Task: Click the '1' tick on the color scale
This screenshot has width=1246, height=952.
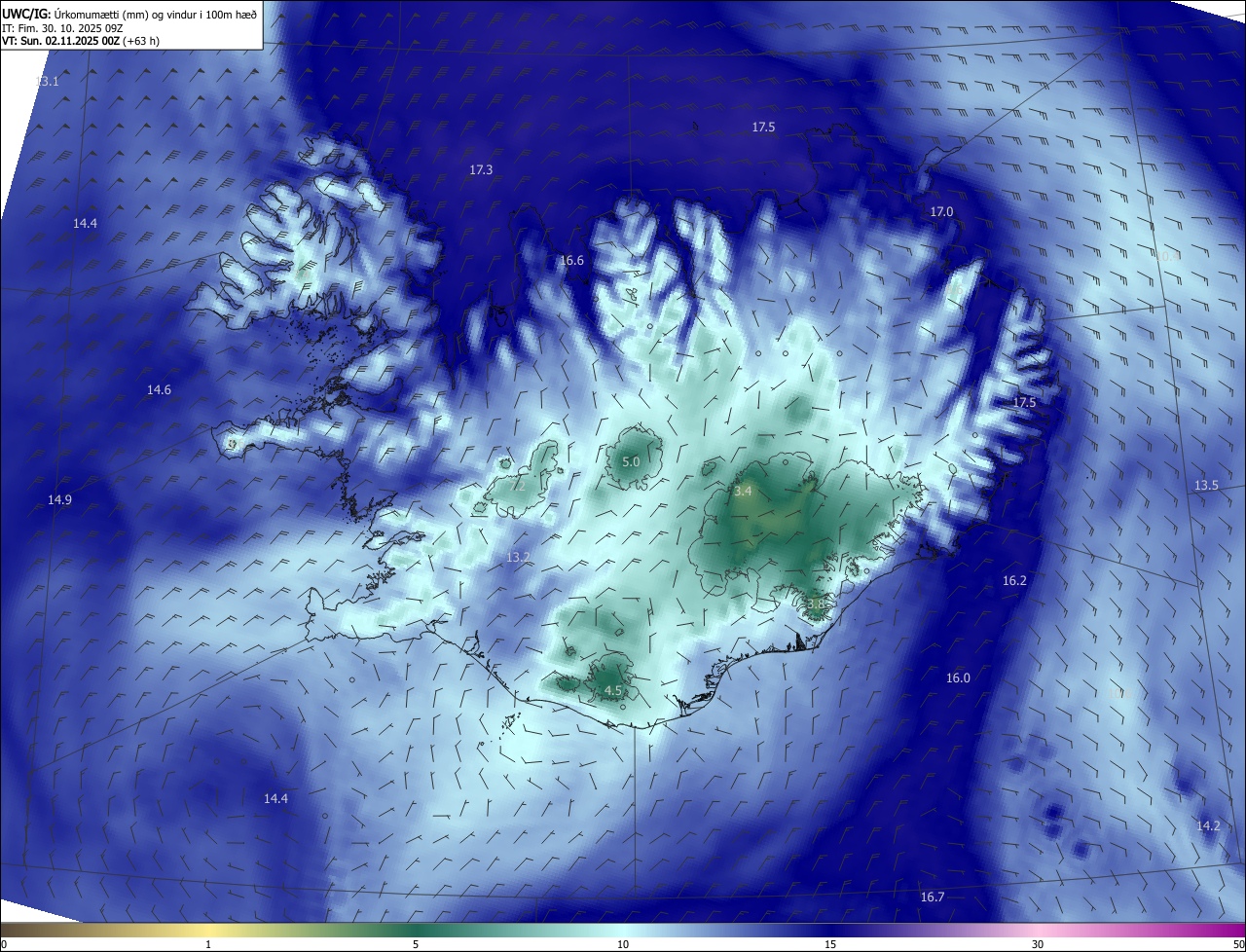Action: (208, 944)
